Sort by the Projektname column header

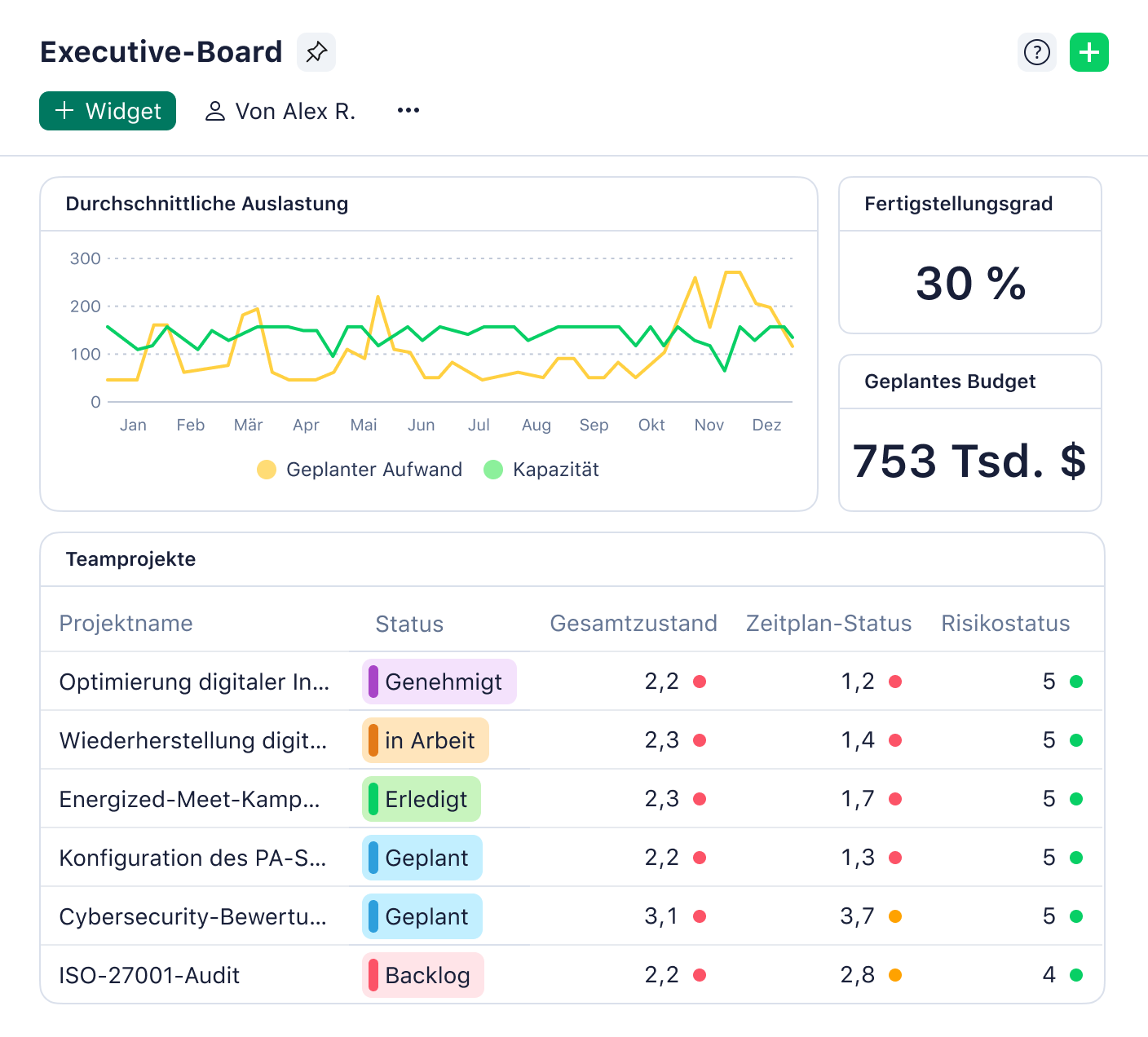coord(126,624)
